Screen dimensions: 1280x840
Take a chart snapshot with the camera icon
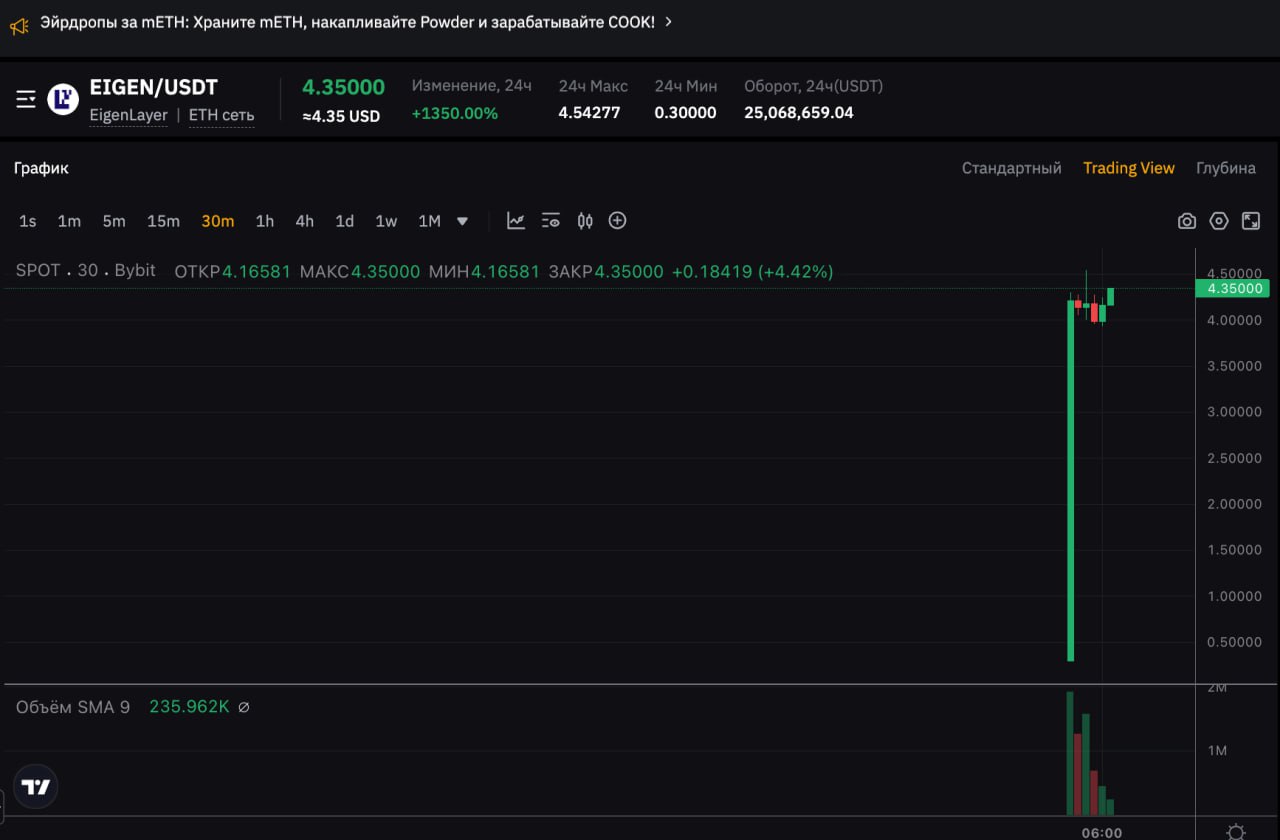[1187, 221]
